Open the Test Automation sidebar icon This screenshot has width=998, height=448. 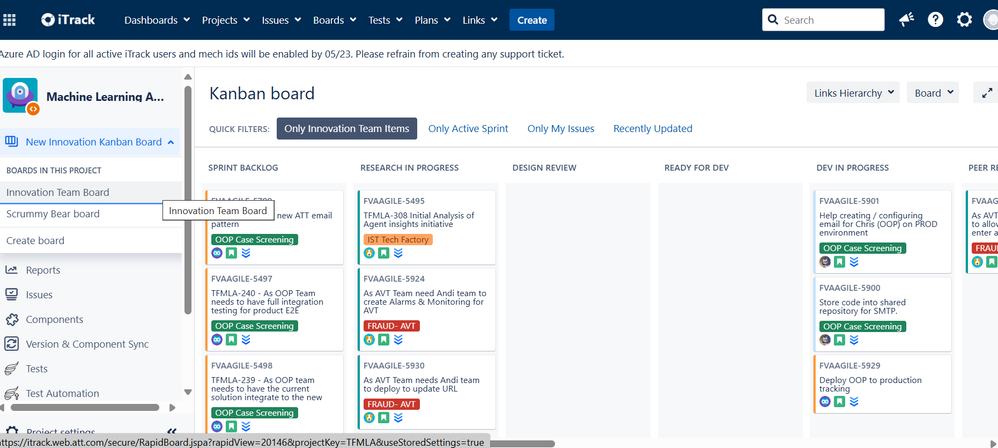(x=11, y=393)
